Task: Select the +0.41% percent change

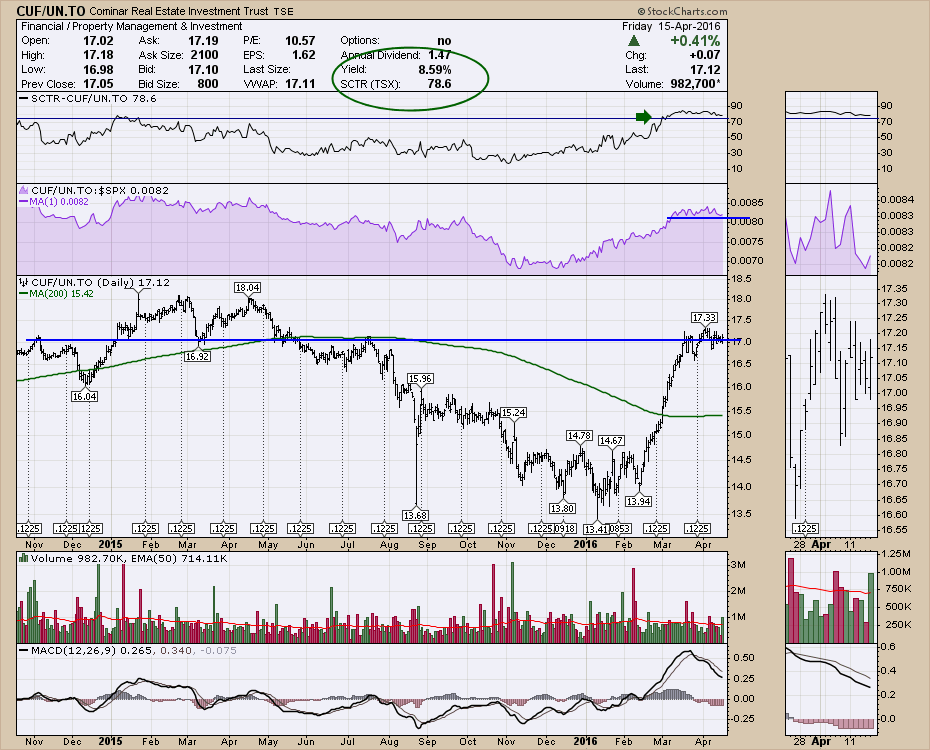Action: coord(695,40)
